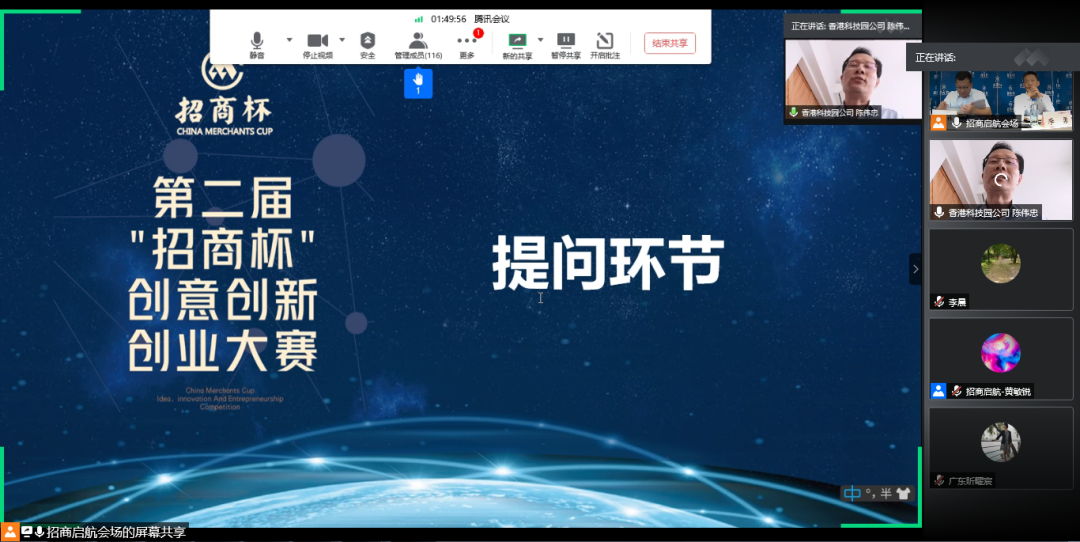1080x542 pixels.
Task: Start a 新的共享 new share
Action: point(517,45)
